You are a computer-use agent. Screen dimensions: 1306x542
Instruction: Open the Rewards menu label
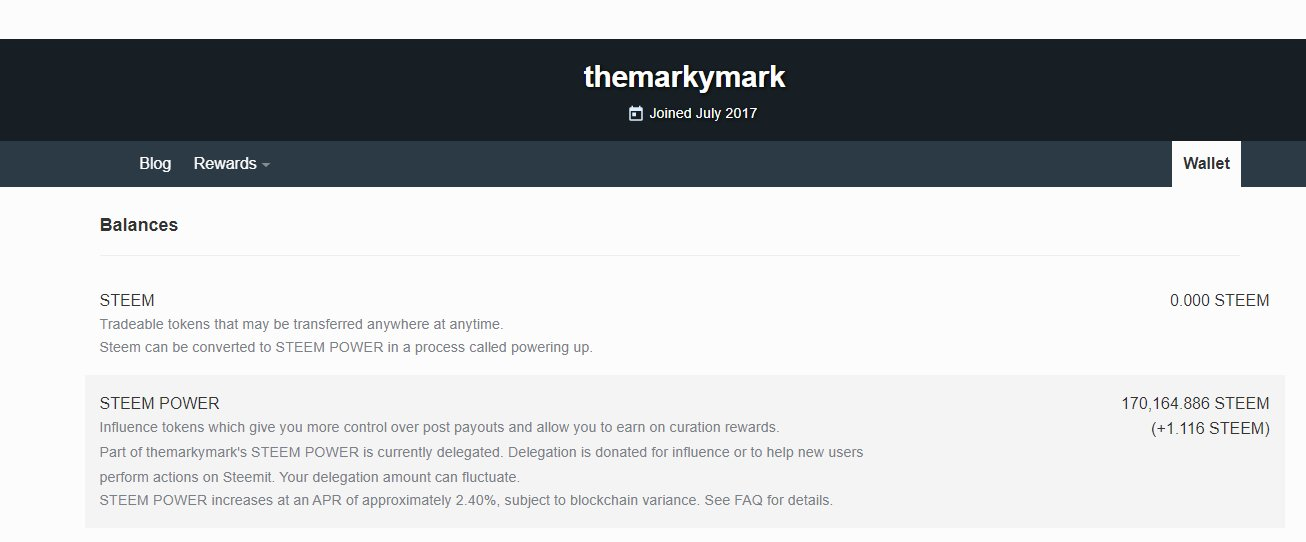pos(225,164)
